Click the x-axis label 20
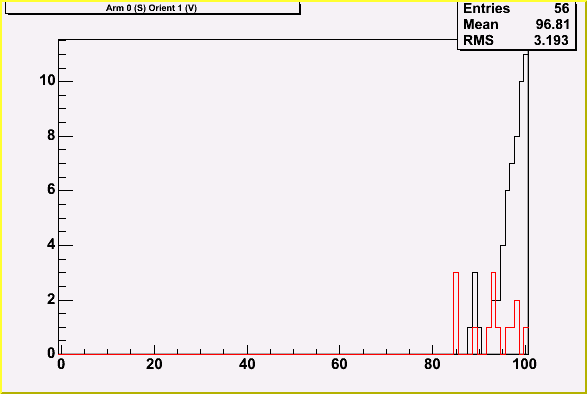The width and height of the screenshot is (587, 394). [154, 364]
